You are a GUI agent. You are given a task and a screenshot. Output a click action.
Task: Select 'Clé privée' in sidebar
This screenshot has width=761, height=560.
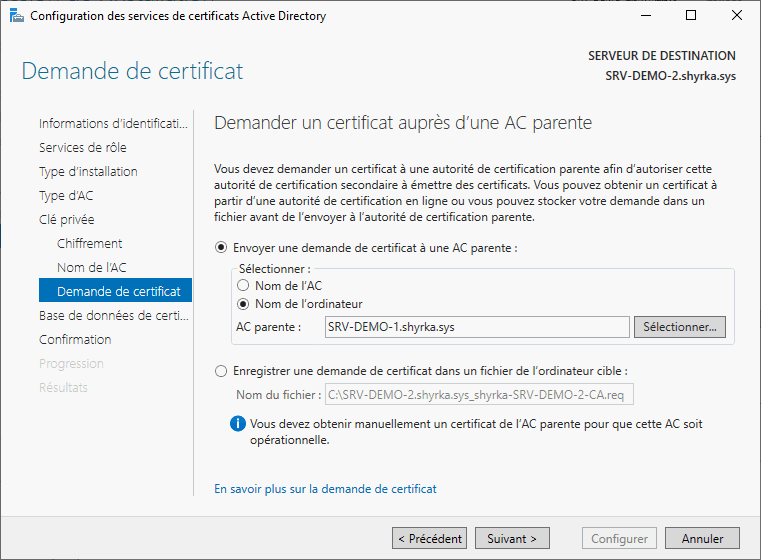click(x=67, y=220)
